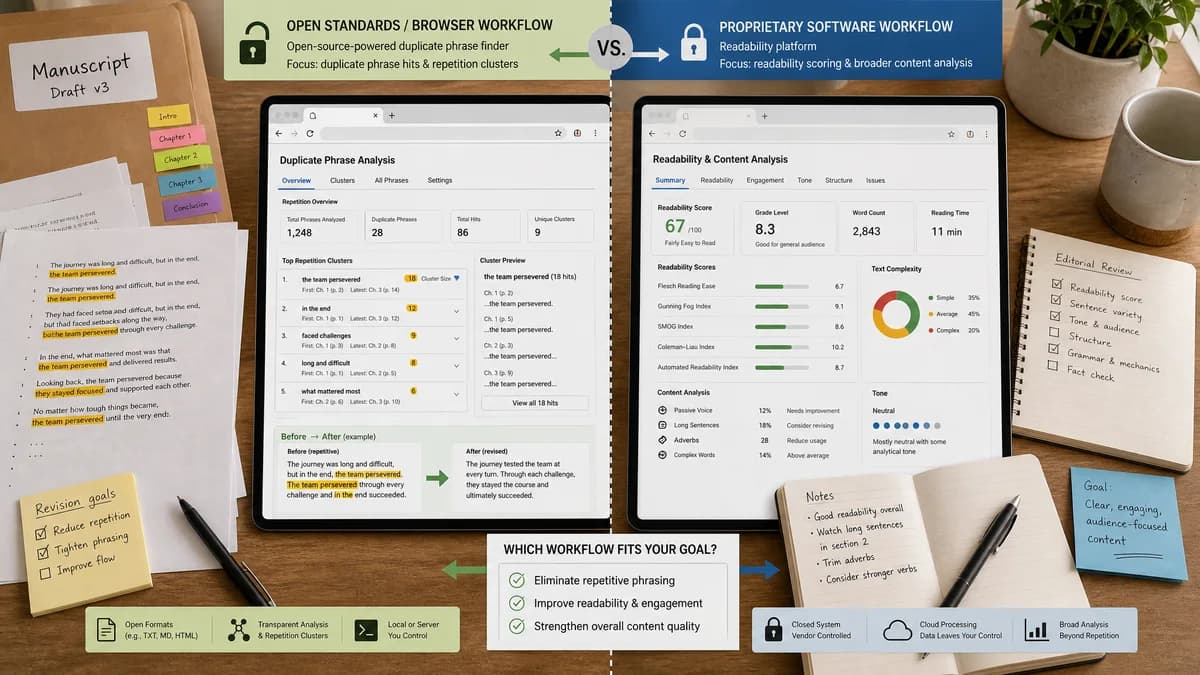Go back in the Duplicate Phrase Analysis browser
The image size is (1200, 675).
tap(278, 133)
